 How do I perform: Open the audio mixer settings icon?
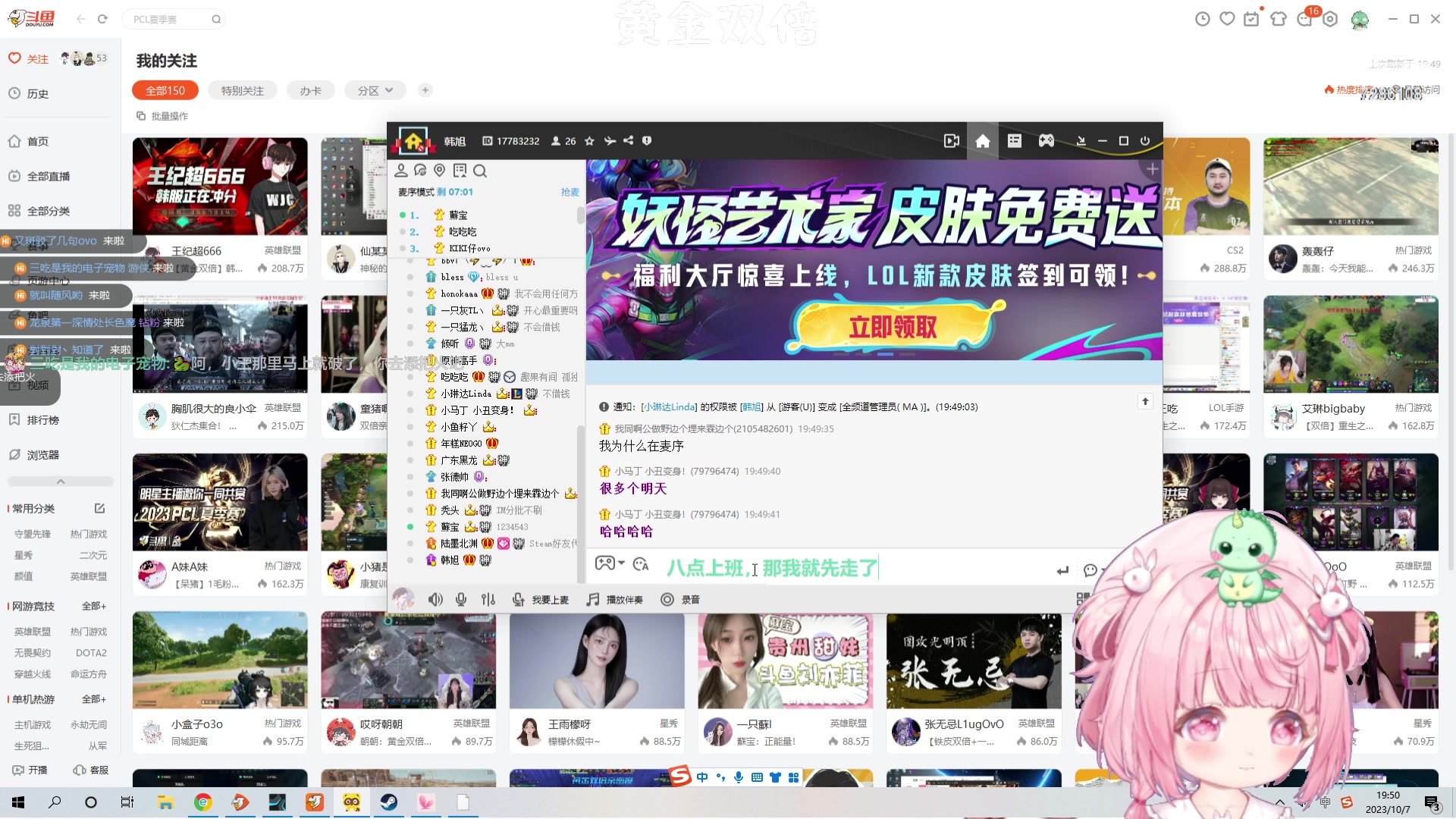coord(488,599)
